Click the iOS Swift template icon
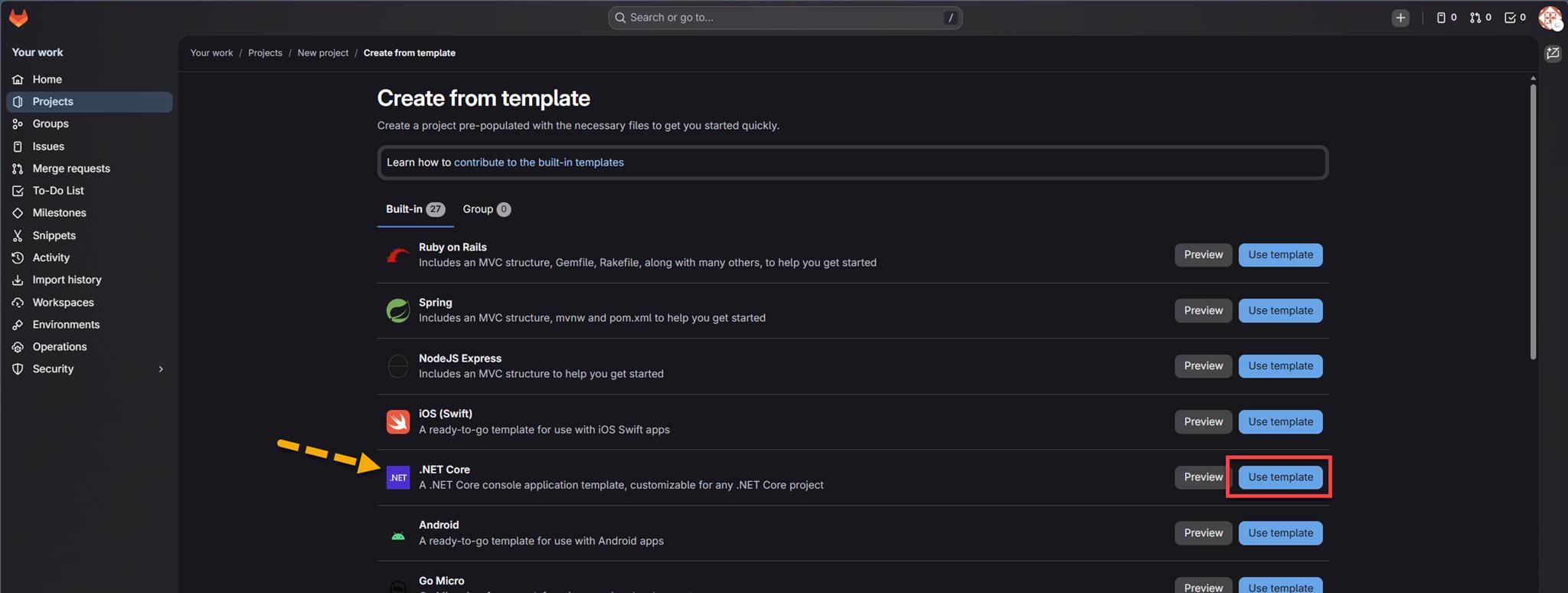This screenshot has width=1568, height=593. pos(398,421)
